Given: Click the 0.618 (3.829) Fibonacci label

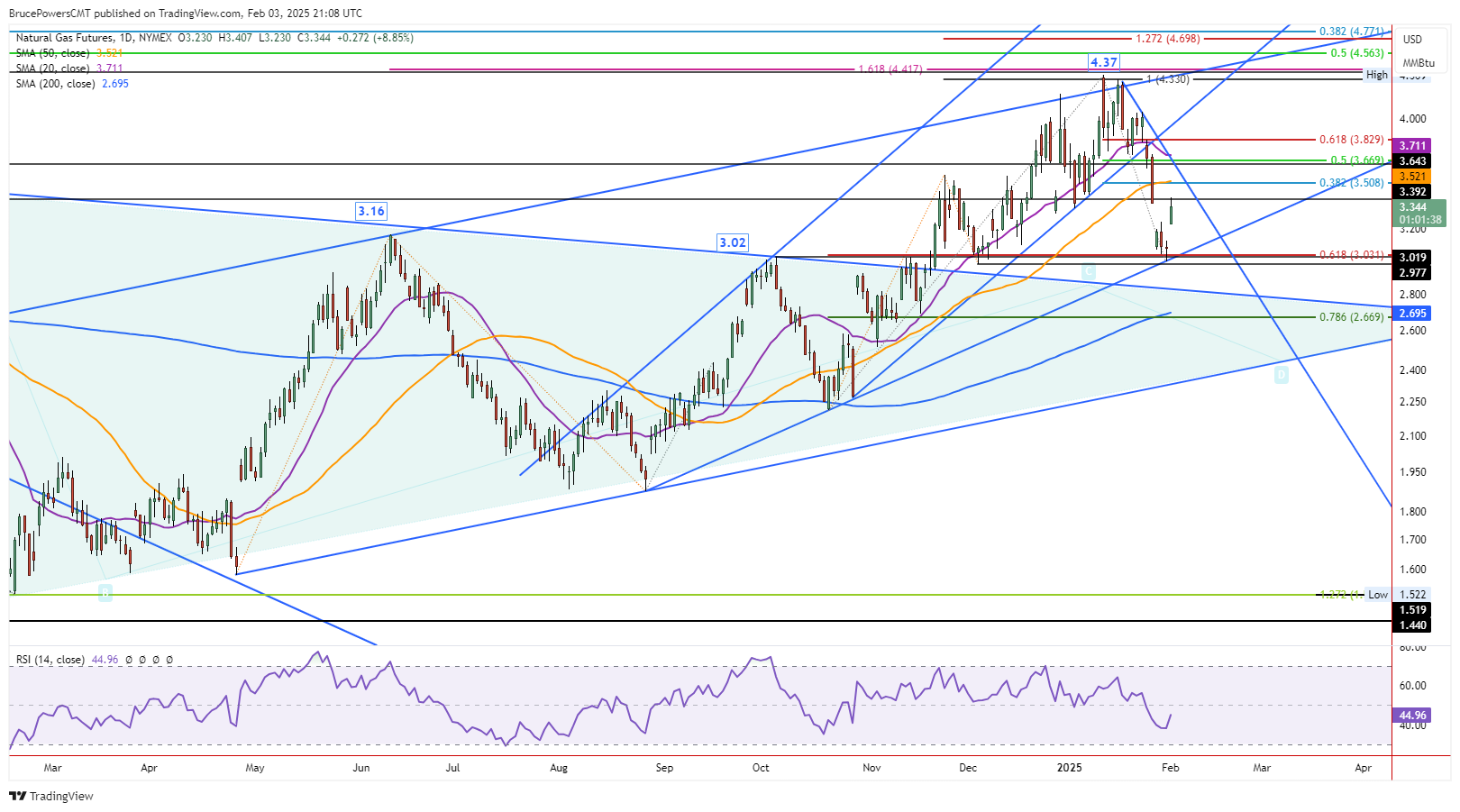Looking at the screenshot, I should (1352, 140).
